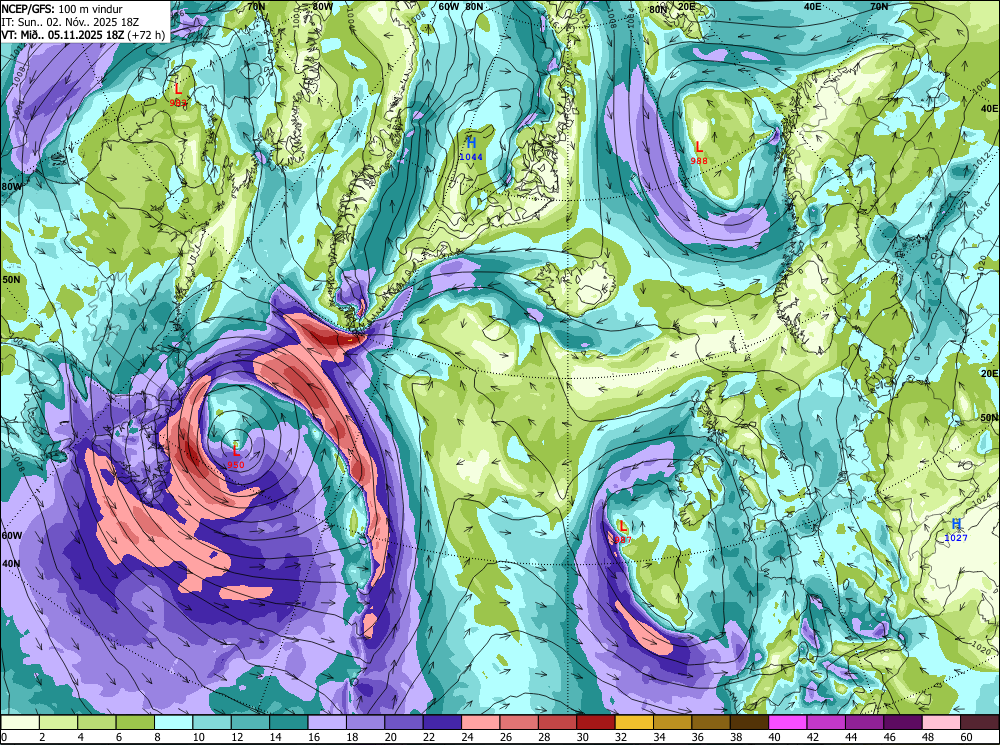The width and height of the screenshot is (1000, 745).
Task: Click the 36–38 brown legend swatch
Action: pyautogui.click(x=710, y=722)
